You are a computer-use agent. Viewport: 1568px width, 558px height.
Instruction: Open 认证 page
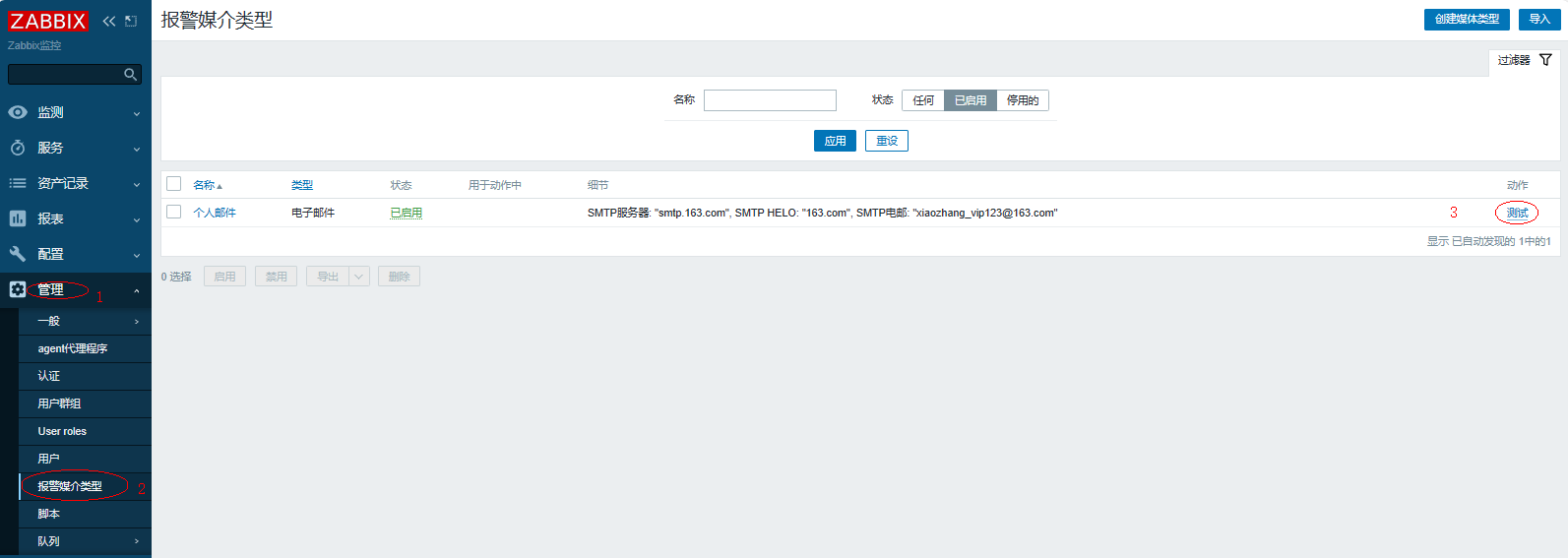point(85,376)
